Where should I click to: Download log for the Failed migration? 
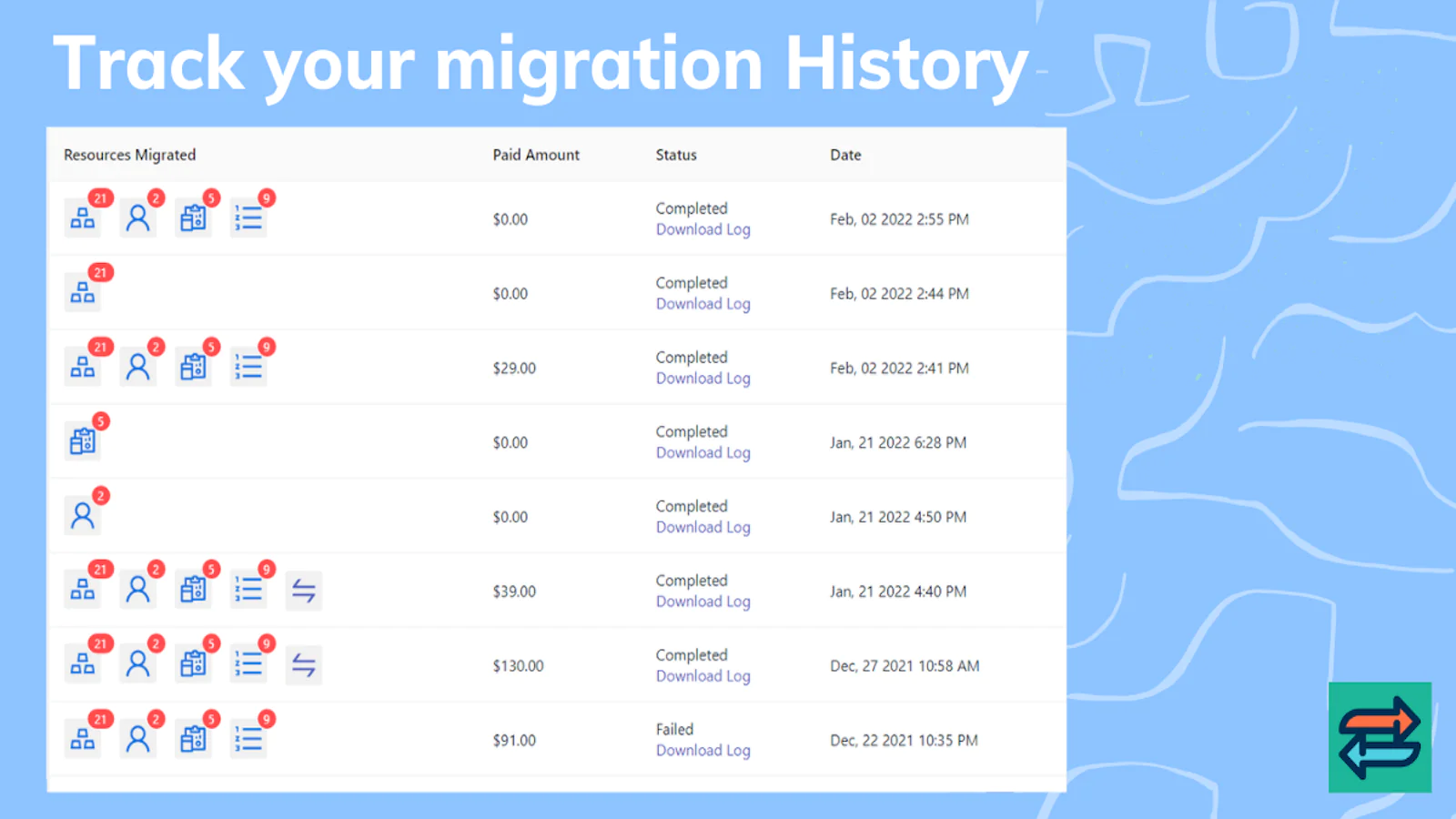point(703,751)
